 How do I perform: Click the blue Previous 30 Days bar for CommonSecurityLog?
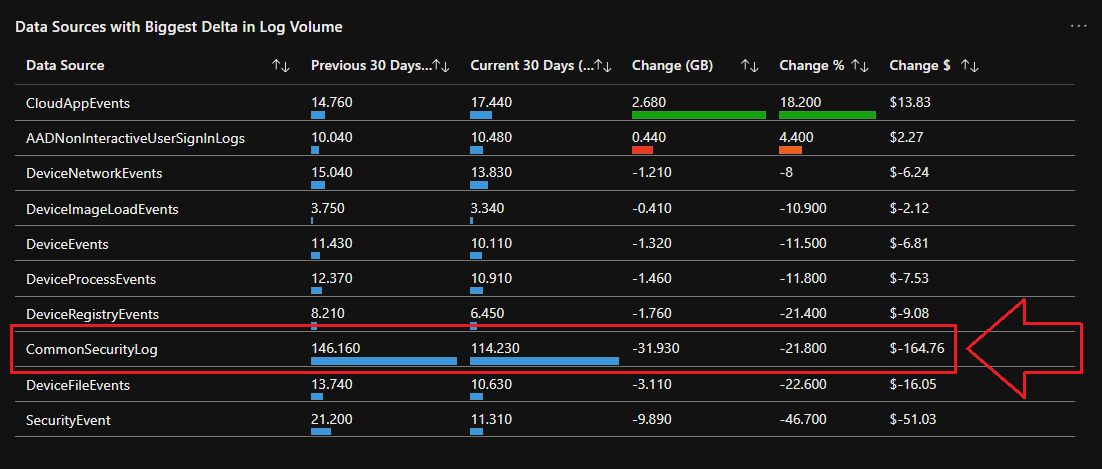pos(383,361)
